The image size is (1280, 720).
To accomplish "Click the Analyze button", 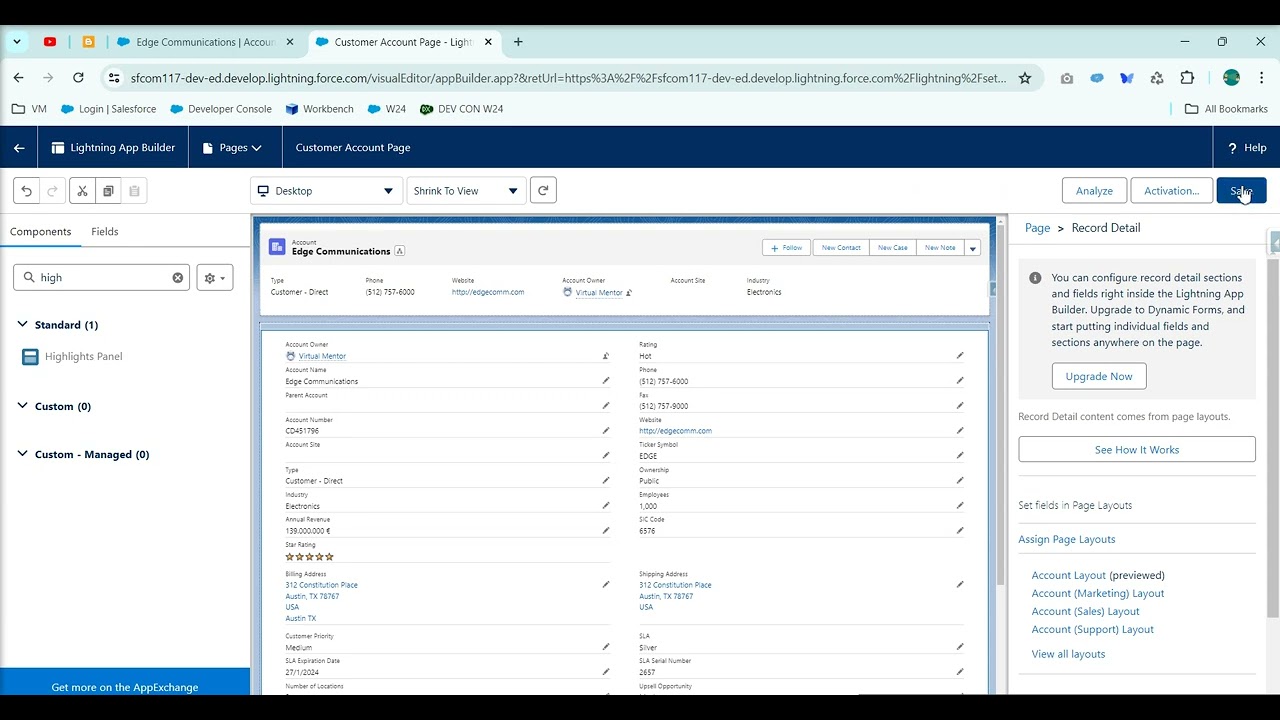I will (x=1094, y=191).
